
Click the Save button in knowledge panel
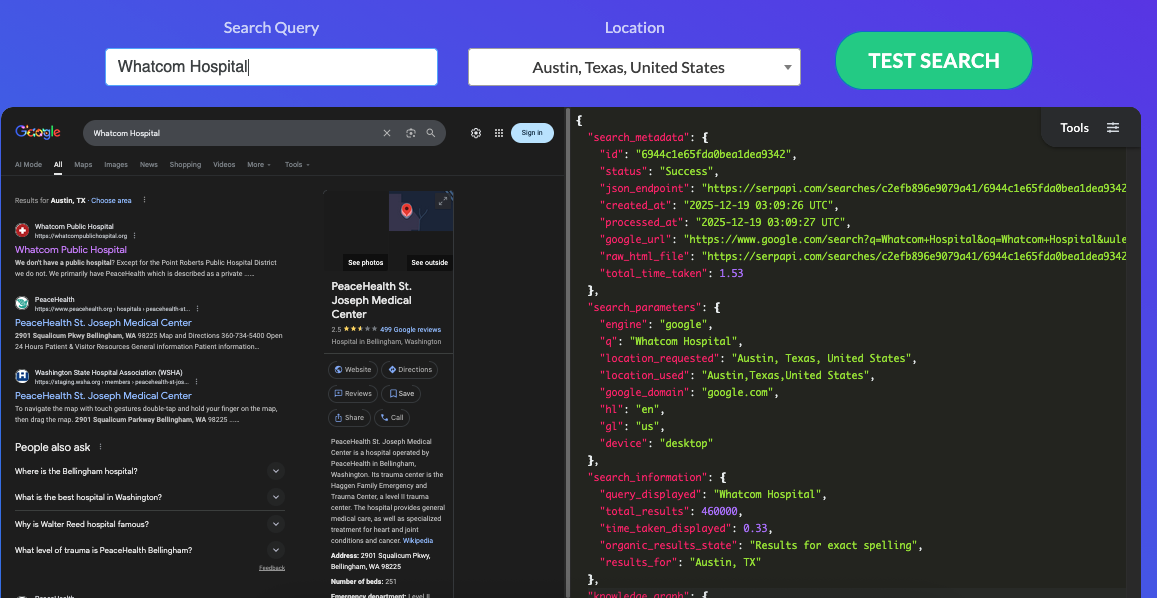click(x=401, y=394)
